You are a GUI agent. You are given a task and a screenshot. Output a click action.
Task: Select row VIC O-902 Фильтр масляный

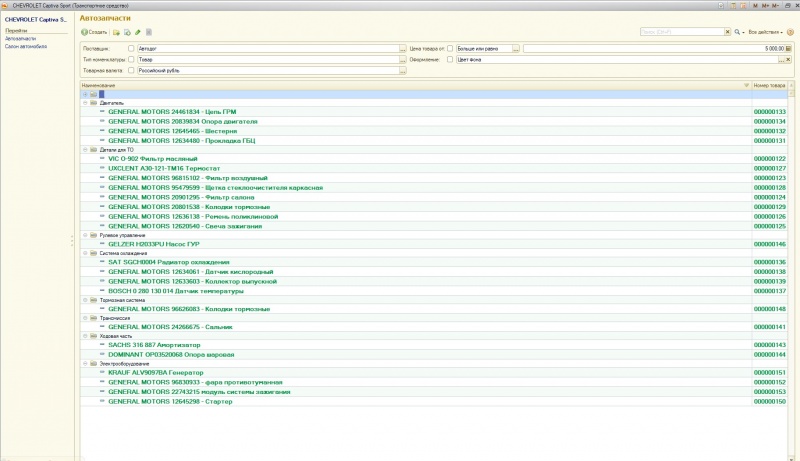tap(434, 159)
